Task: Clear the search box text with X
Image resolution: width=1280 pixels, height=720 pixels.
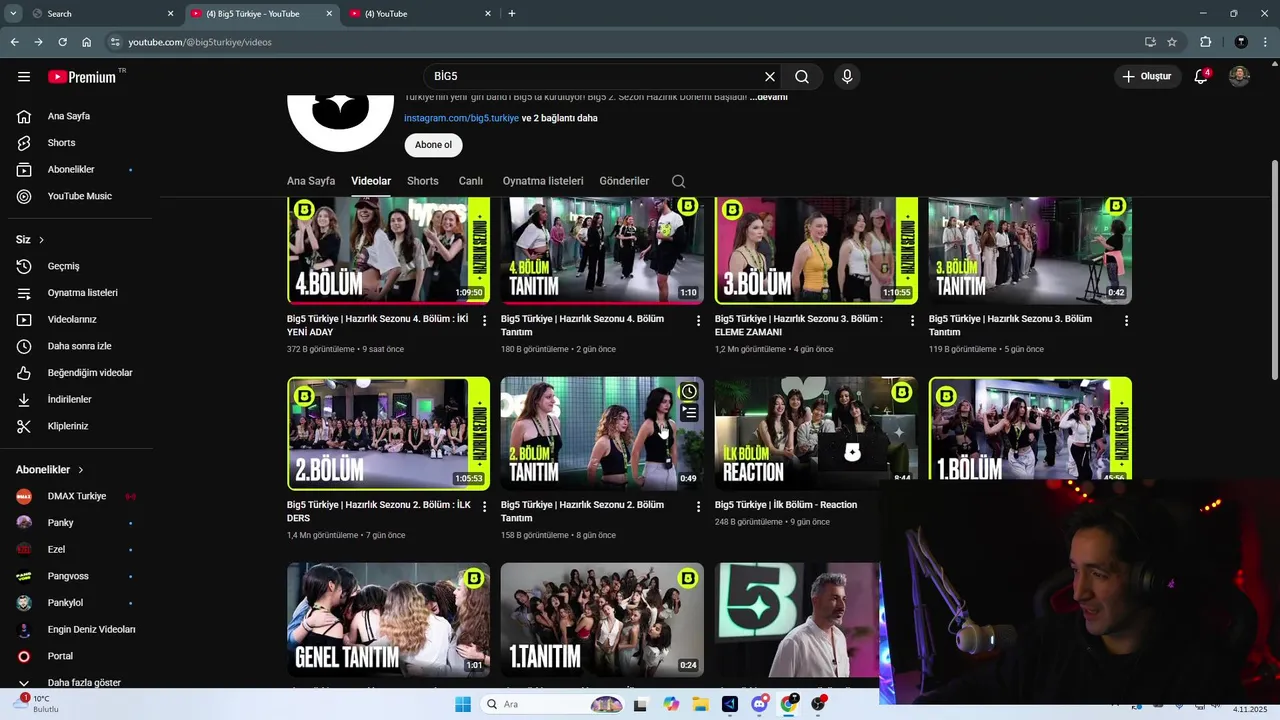Action: tap(770, 76)
